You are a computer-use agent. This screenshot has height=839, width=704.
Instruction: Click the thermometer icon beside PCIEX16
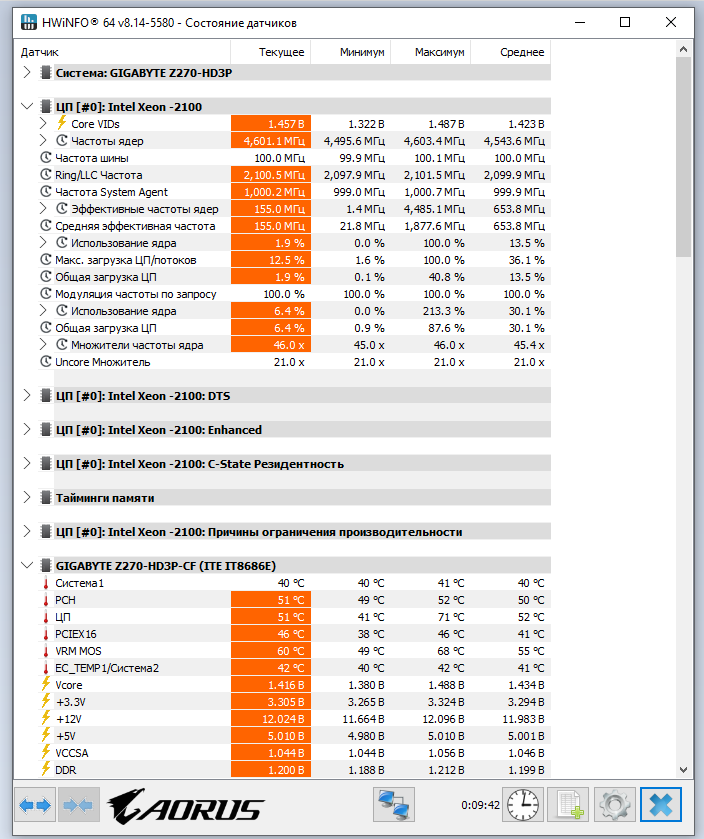pos(46,634)
